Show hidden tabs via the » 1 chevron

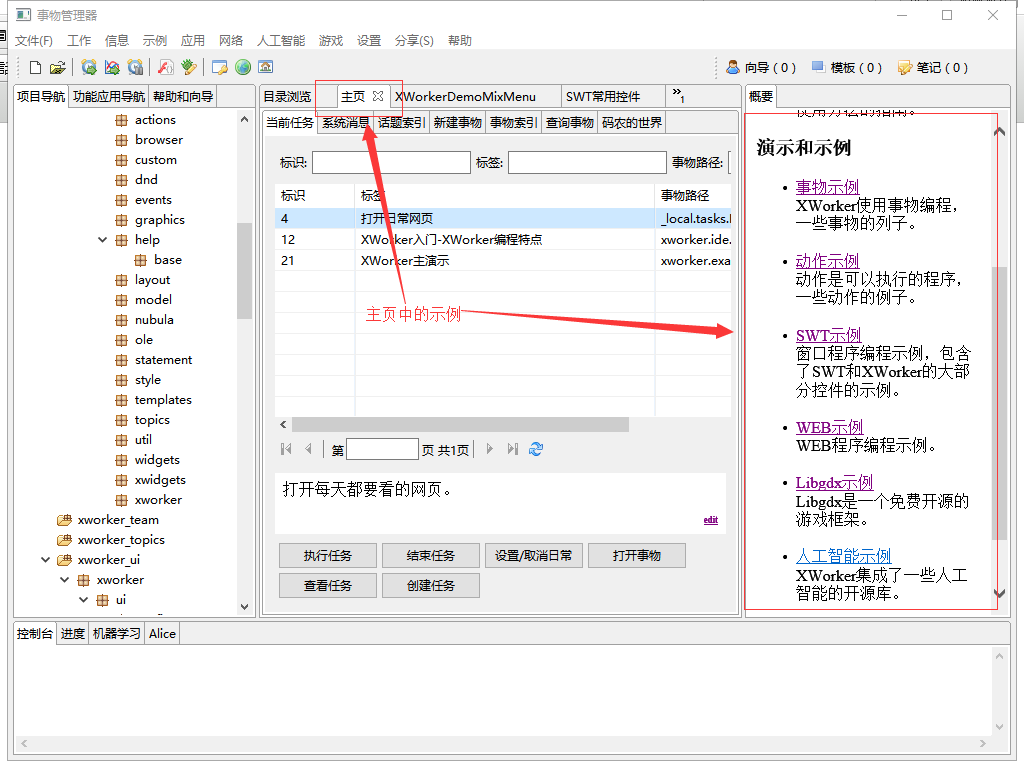click(x=679, y=95)
